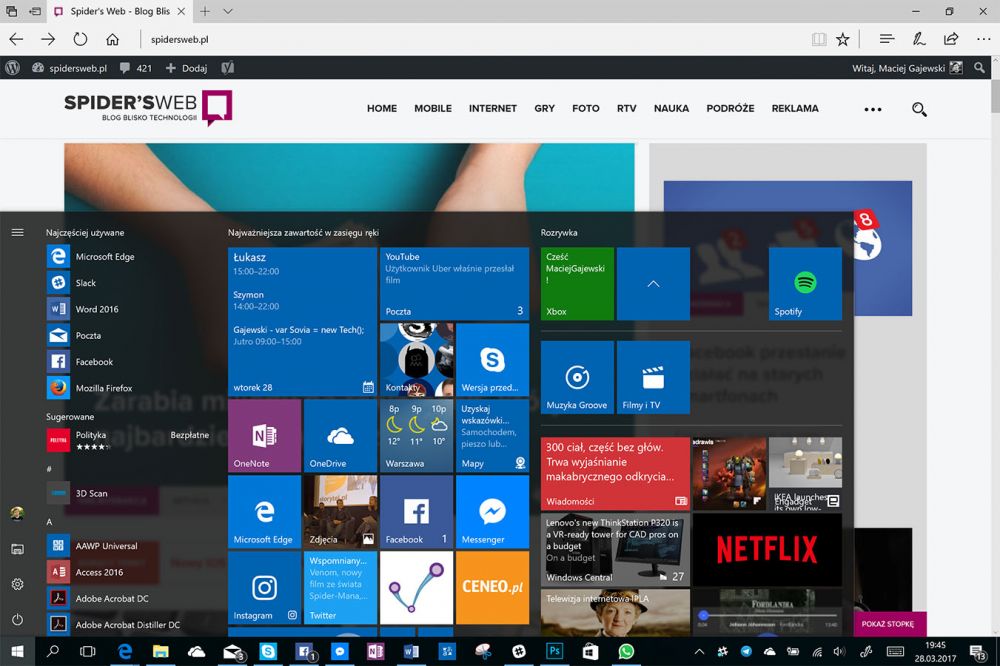The image size is (1000, 666).
Task: Select GRY in site navigation
Action: click(x=544, y=108)
